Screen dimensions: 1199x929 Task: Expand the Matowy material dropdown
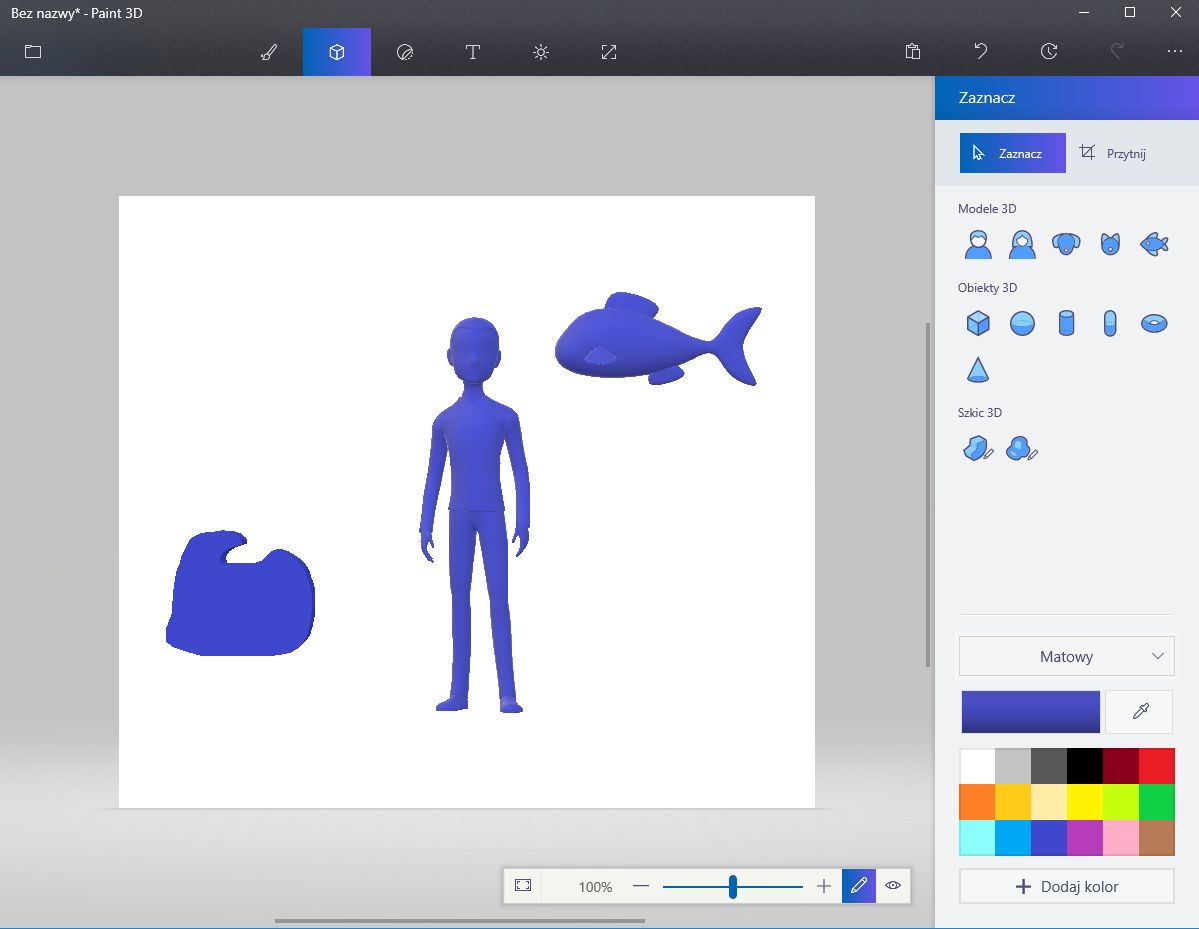click(1066, 657)
